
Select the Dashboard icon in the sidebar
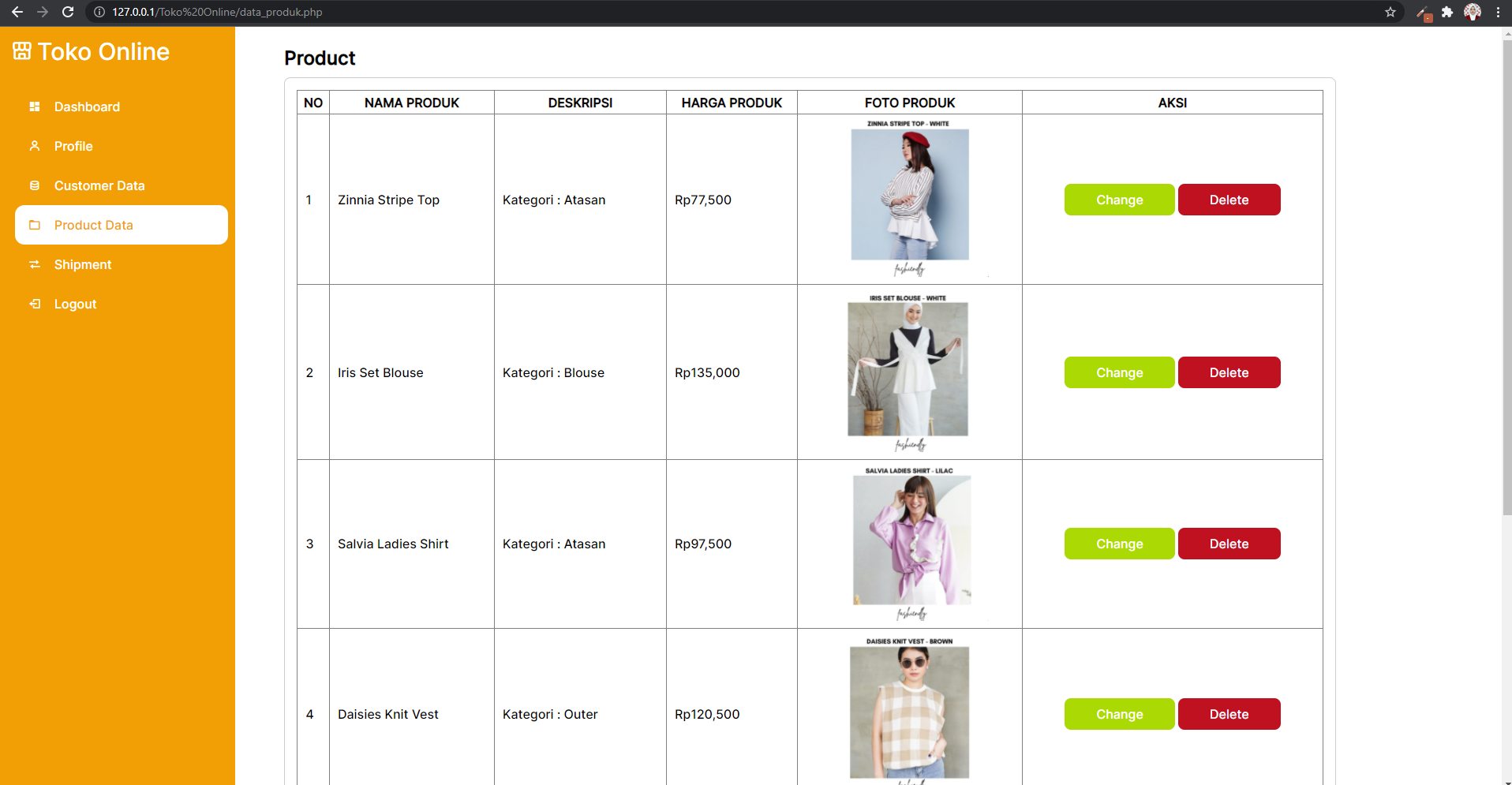coord(35,107)
